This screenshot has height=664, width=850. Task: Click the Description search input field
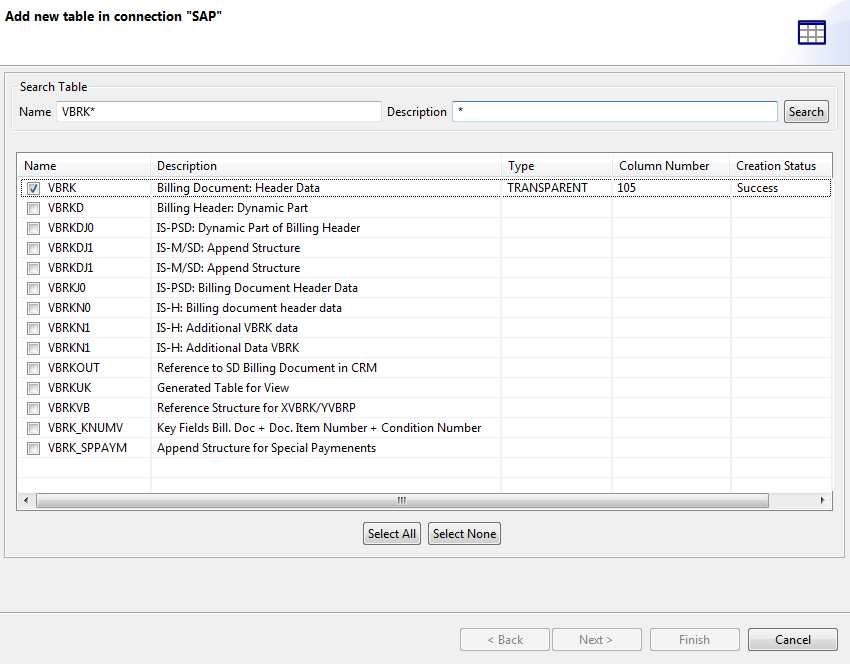613,111
